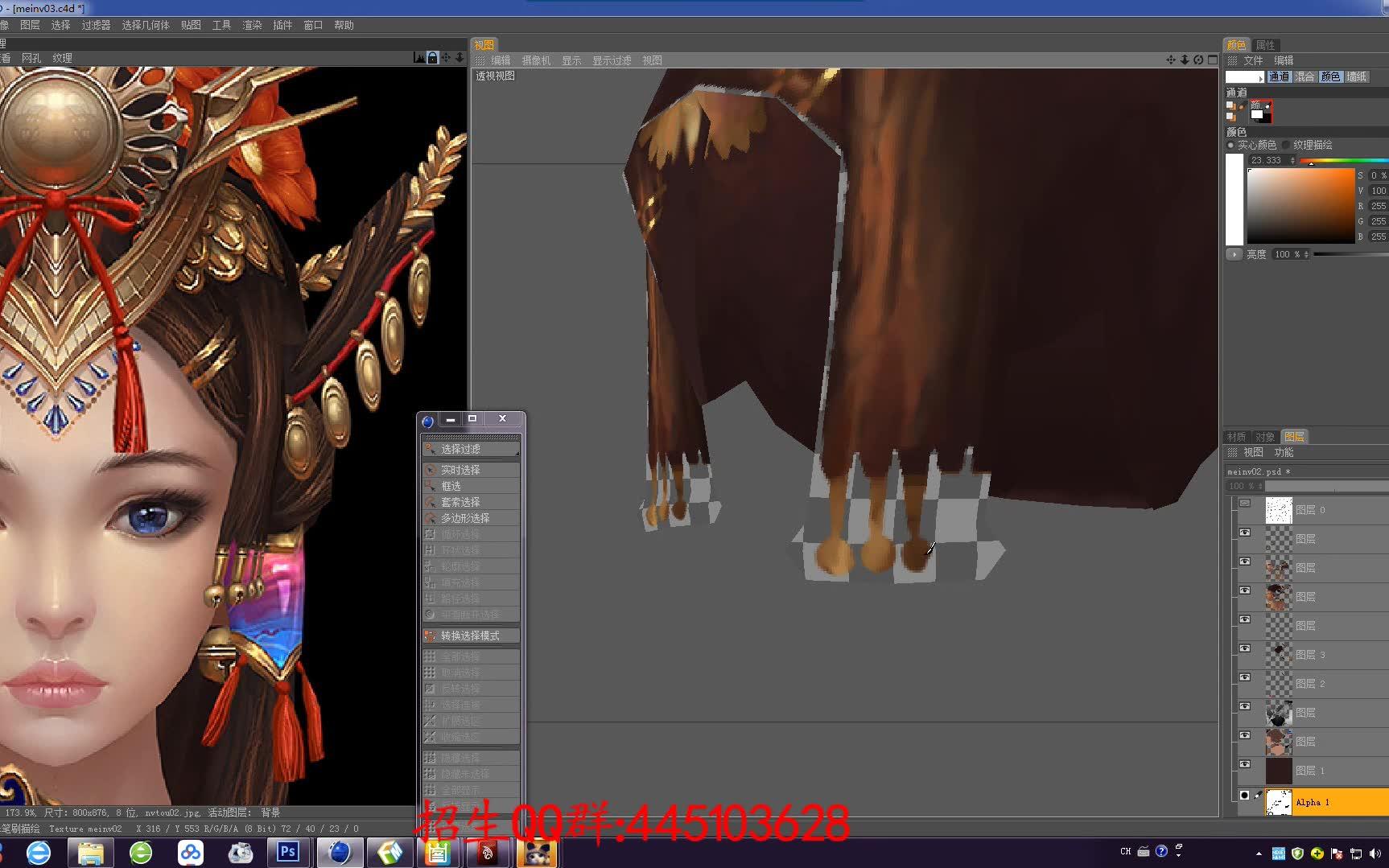Open Photoshop from the taskbar
Viewport: 1389px width, 868px height.
[287, 852]
